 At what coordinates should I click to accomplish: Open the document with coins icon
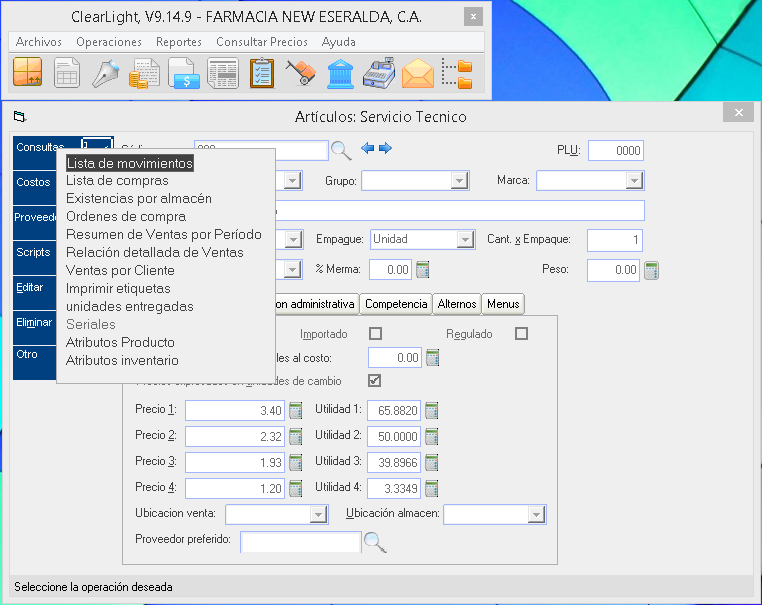(144, 73)
